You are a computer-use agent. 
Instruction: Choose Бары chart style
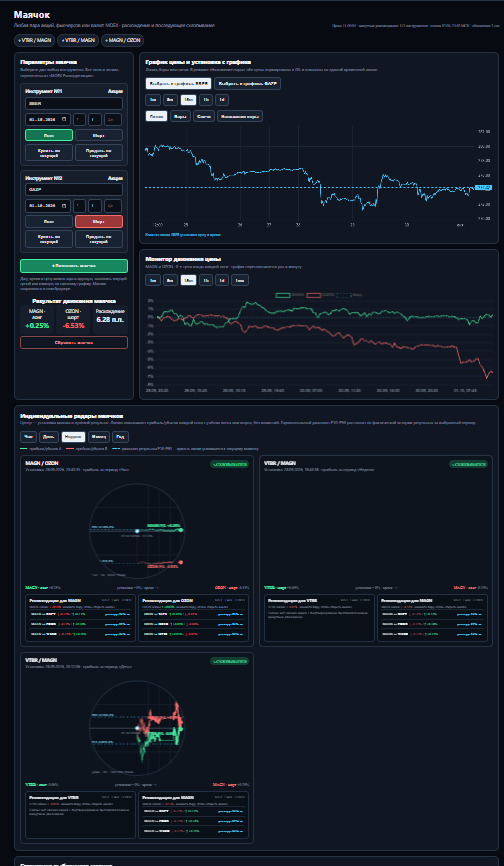point(181,116)
